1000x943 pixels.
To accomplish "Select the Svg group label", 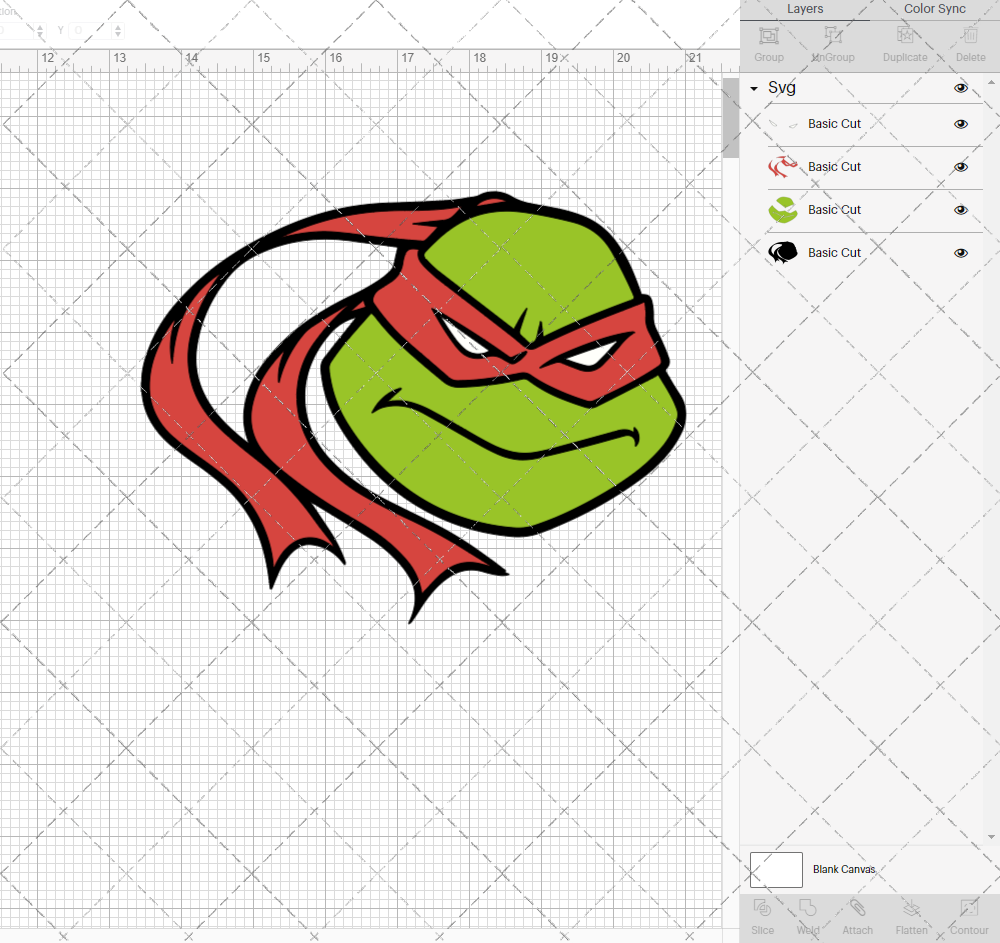I will pos(781,87).
